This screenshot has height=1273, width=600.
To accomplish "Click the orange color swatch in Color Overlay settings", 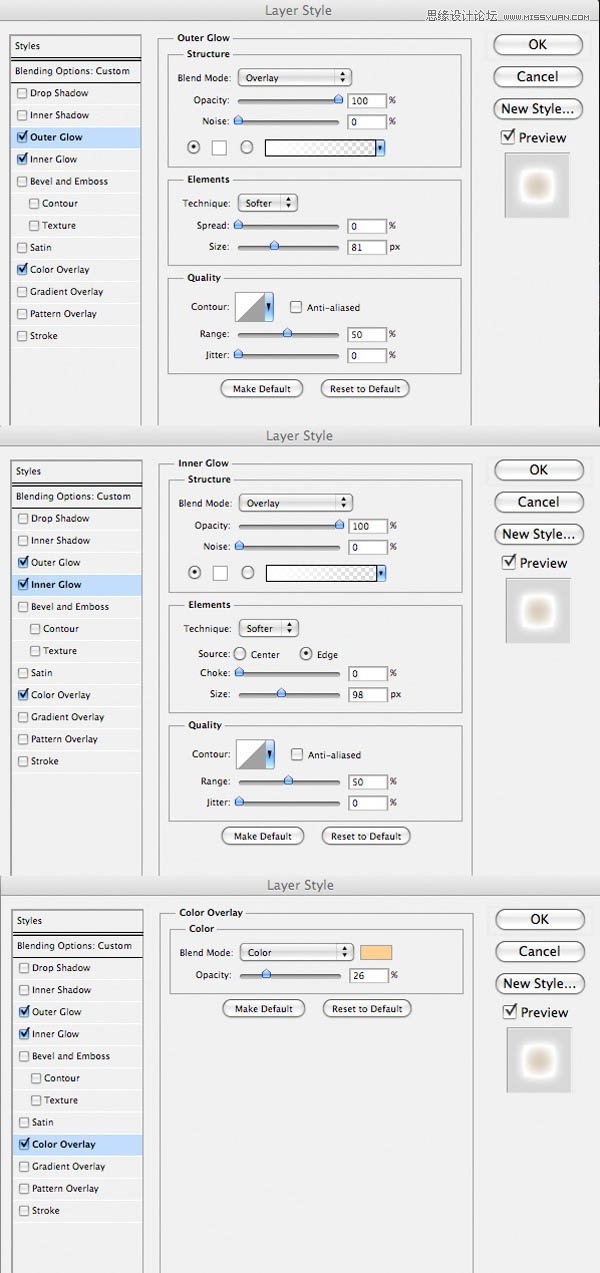I will tap(377, 952).
